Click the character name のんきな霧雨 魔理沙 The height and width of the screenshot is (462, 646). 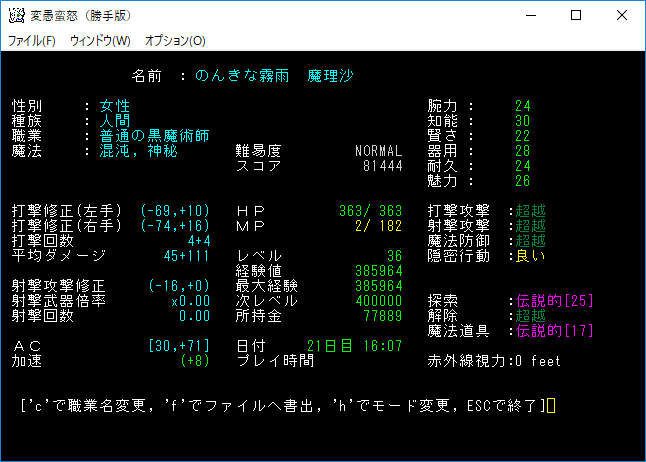tap(274, 76)
